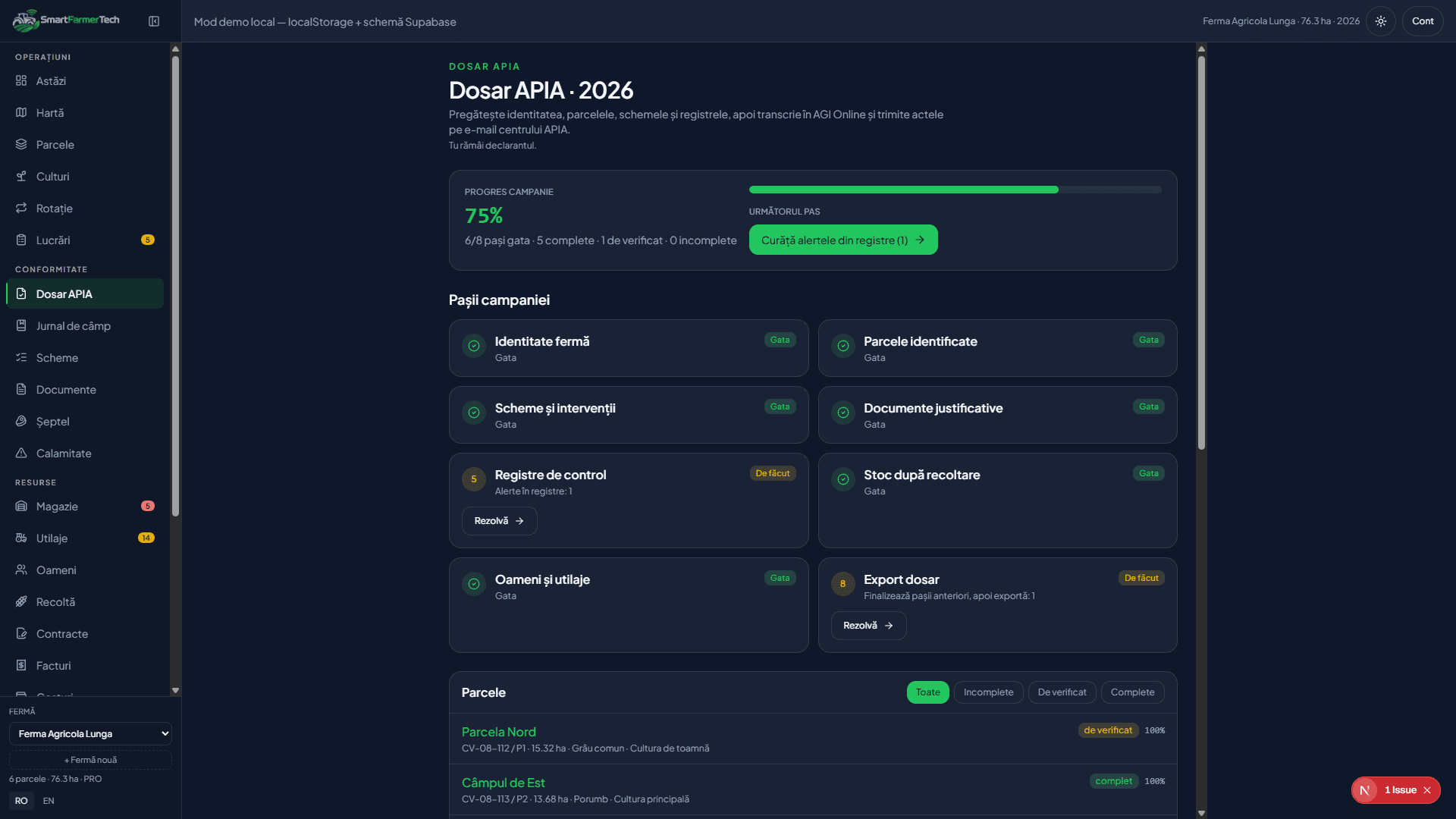Viewport: 1456px width, 819px height.
Task: Click the Facturi receipt icon
Action: [21, 665]
